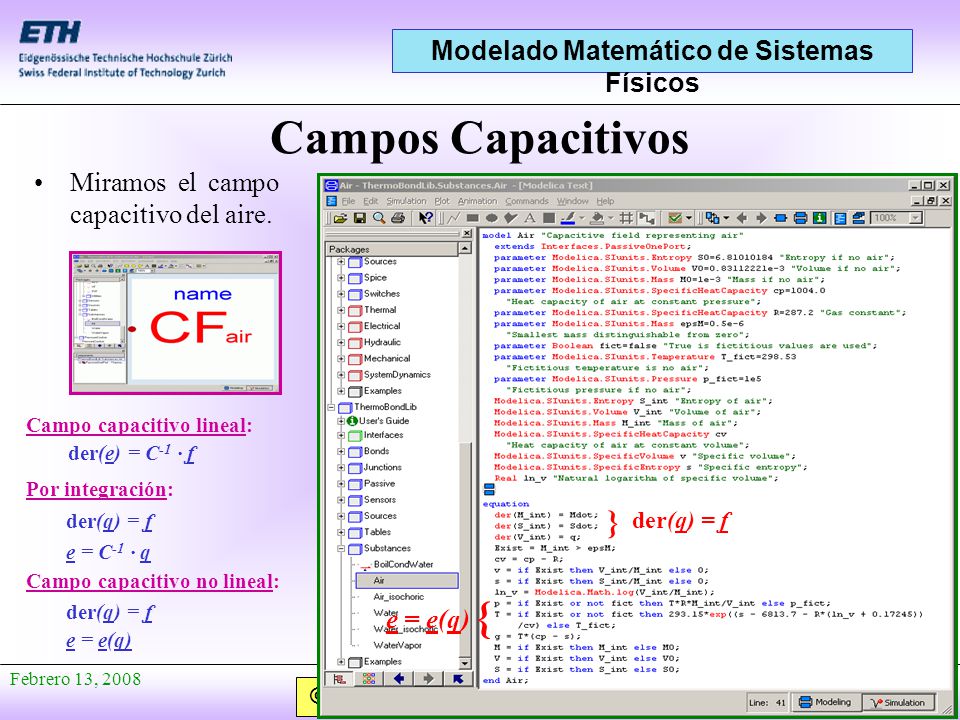
Task: Select the Line drawing tool
Action: click(x=454, y=218)
